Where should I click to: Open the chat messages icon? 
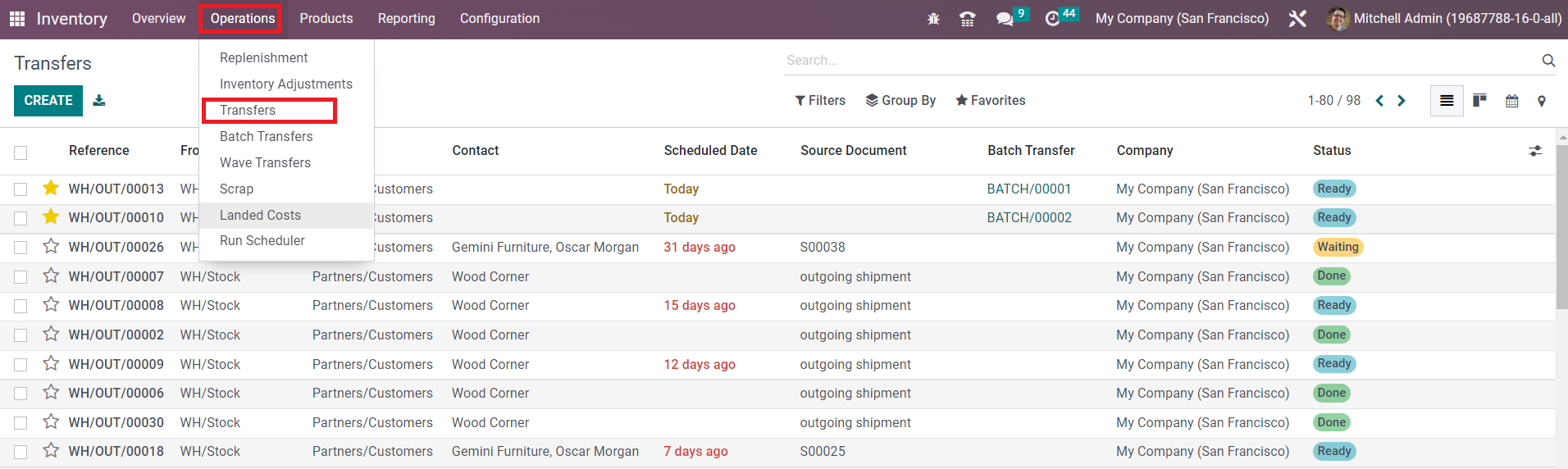pos(1005,19)
